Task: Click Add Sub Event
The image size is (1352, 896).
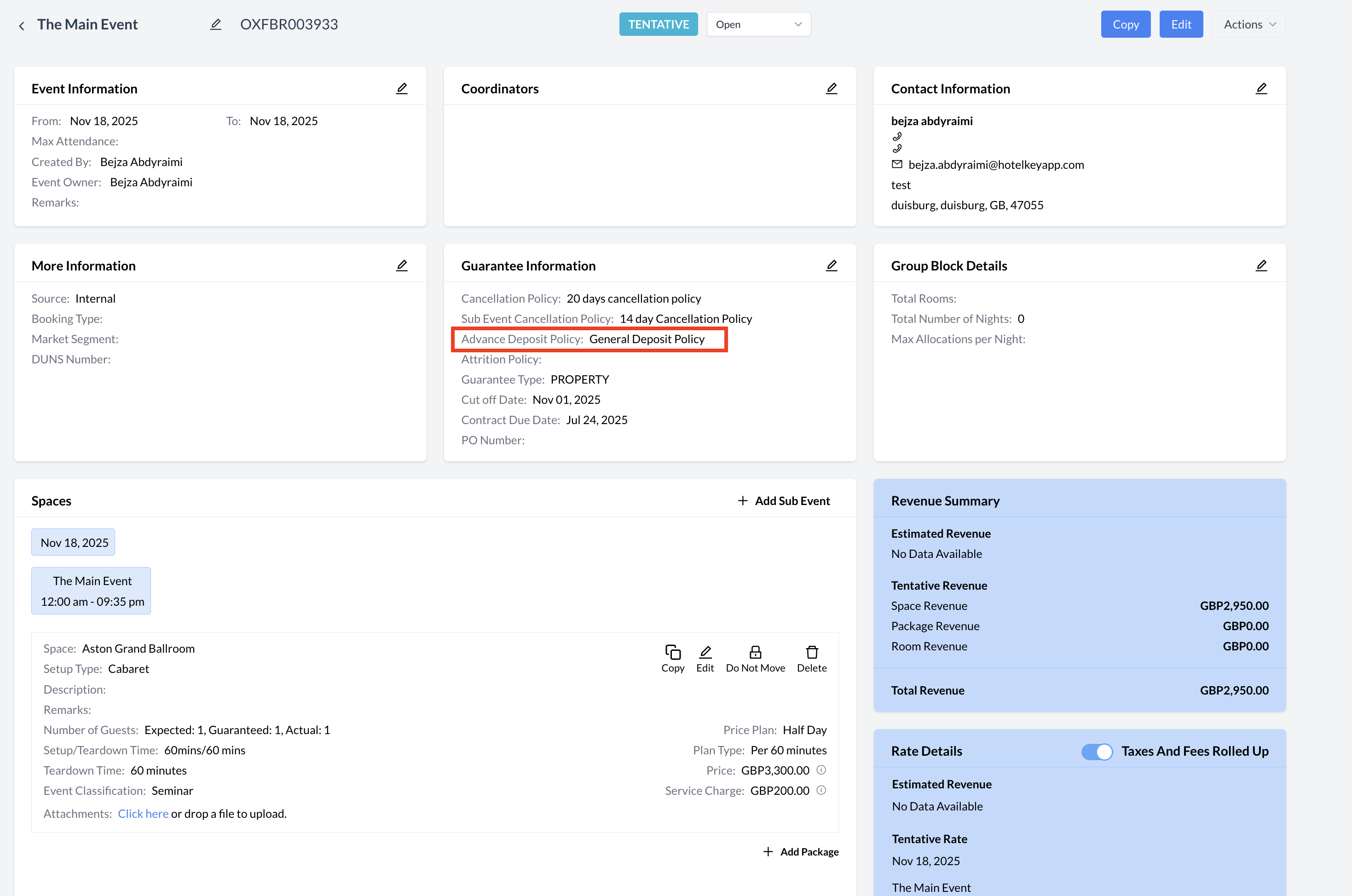Action: point(783,501)
